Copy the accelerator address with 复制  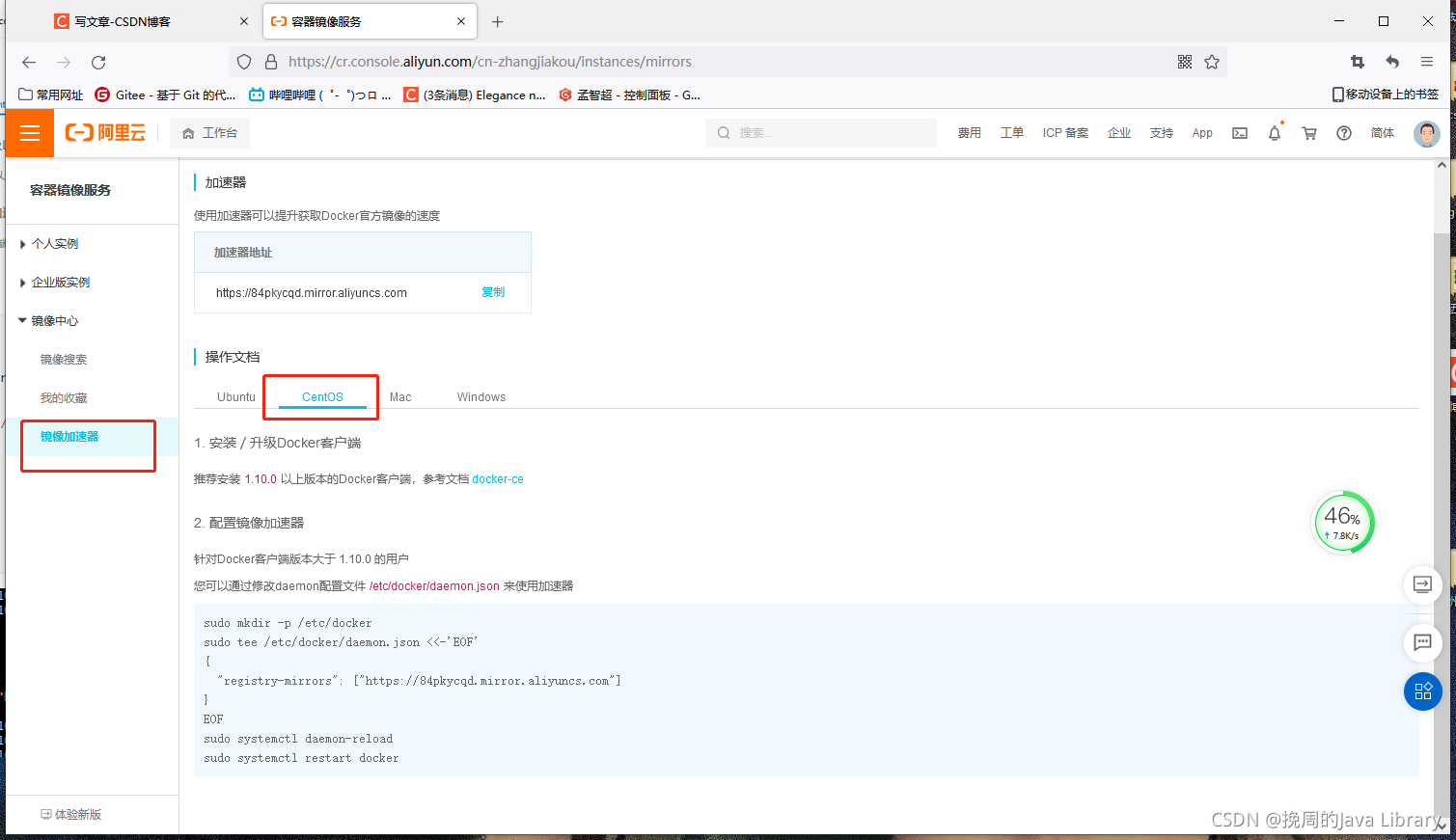(493, 292)
